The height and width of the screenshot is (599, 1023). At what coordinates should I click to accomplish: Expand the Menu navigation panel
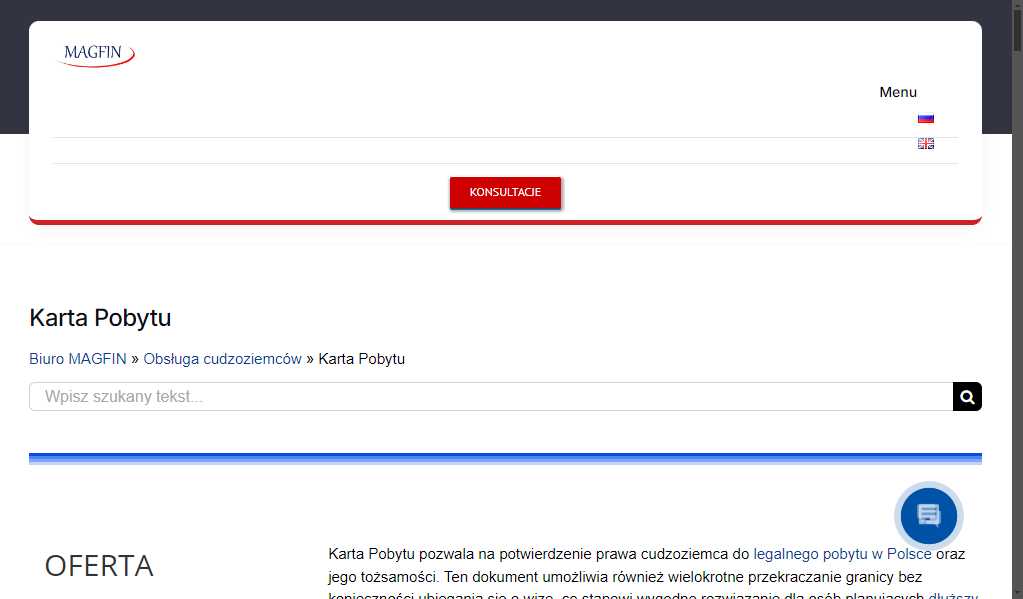click(x=897, y=92)
